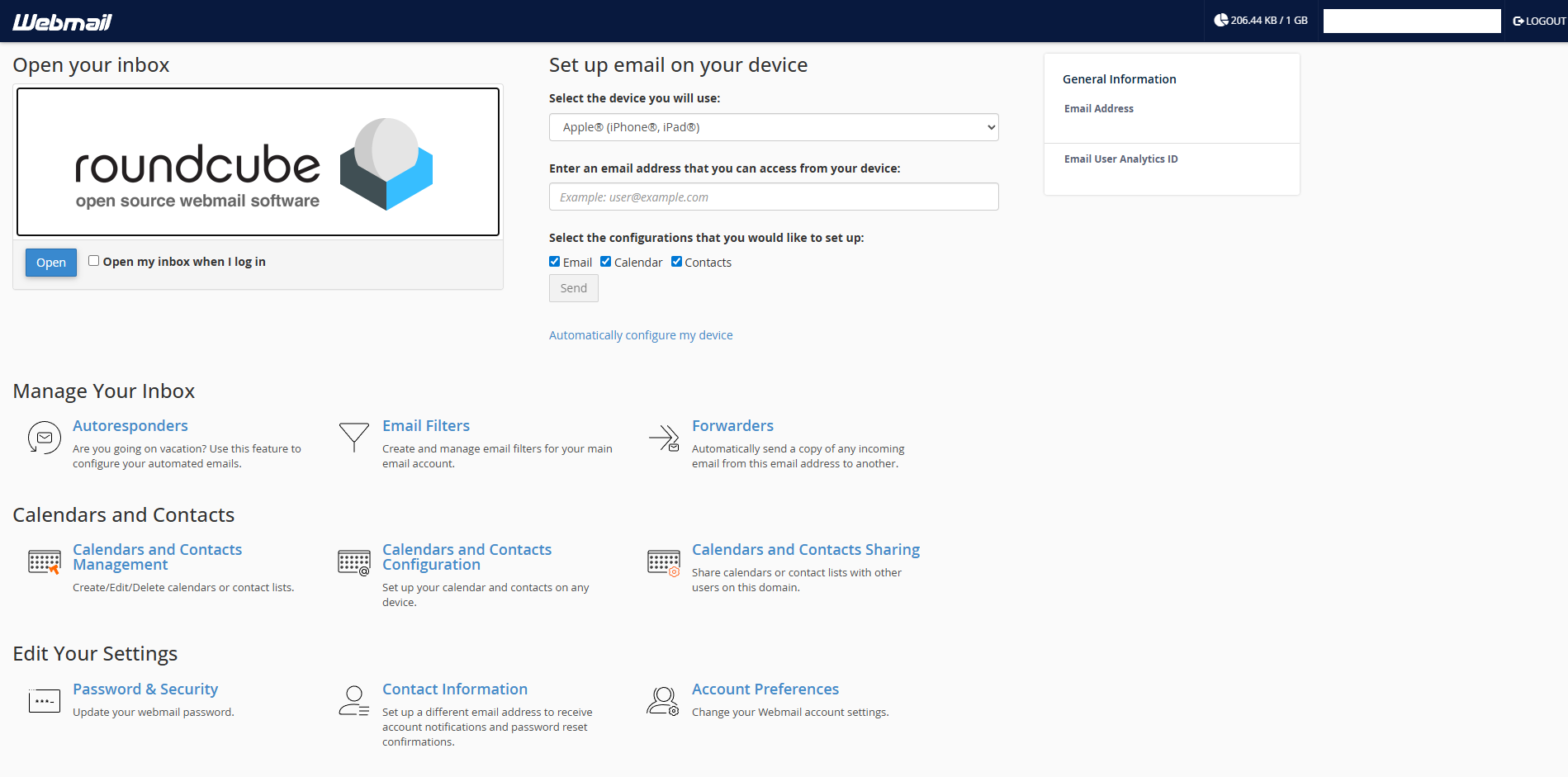
Task: Open the Contact Information link
Action: (x=455, y=689)
